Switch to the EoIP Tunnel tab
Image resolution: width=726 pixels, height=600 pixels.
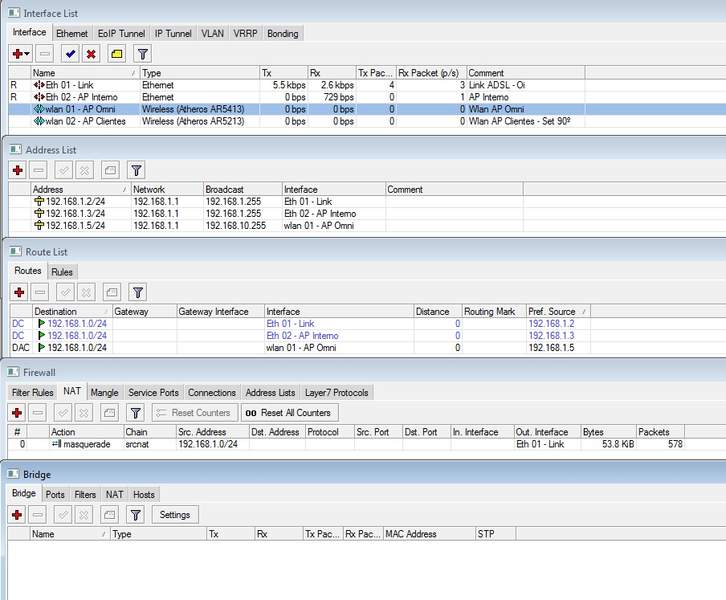(122, 33)
